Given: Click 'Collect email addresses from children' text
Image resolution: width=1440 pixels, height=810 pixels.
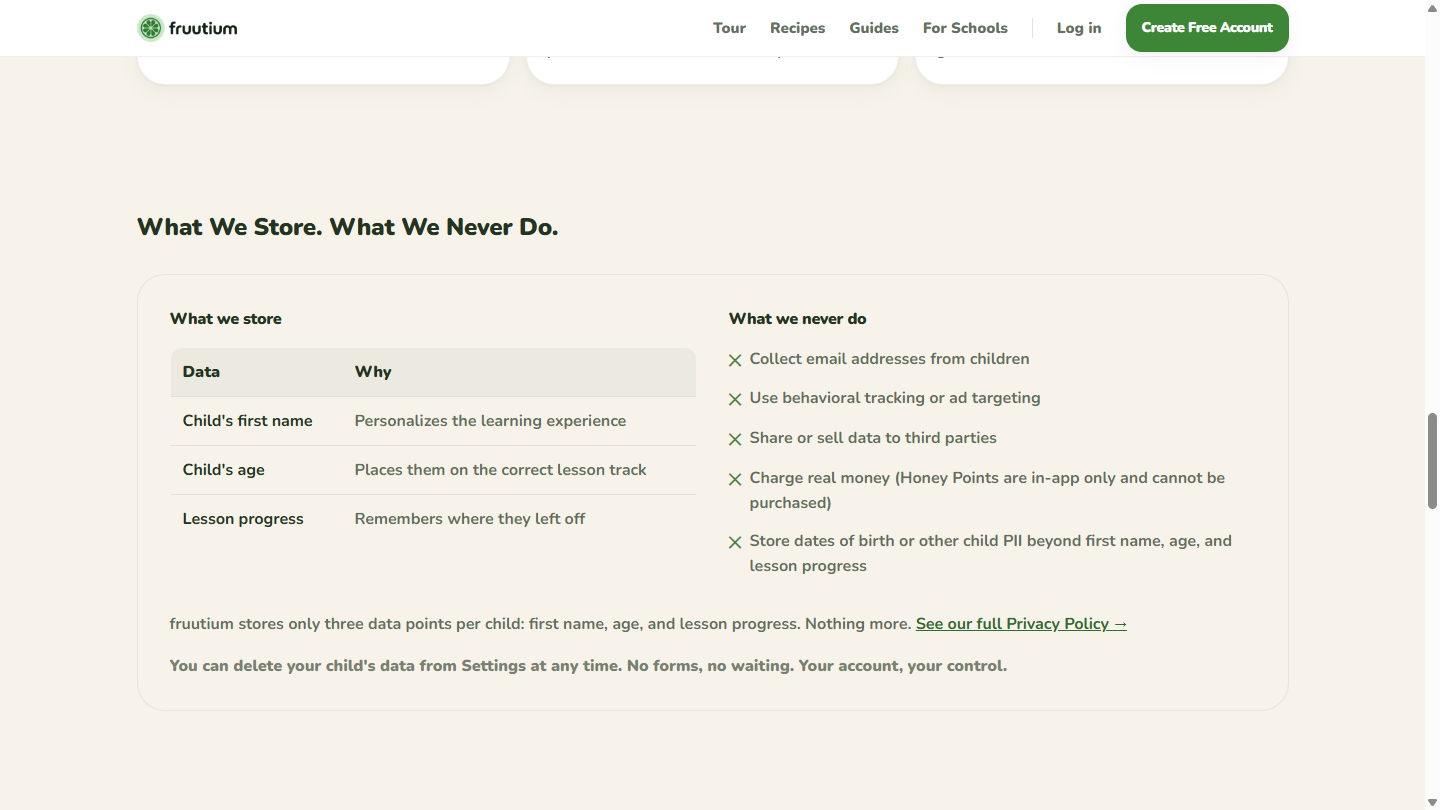Looking at the screenshot, I should tap(889, 359).
